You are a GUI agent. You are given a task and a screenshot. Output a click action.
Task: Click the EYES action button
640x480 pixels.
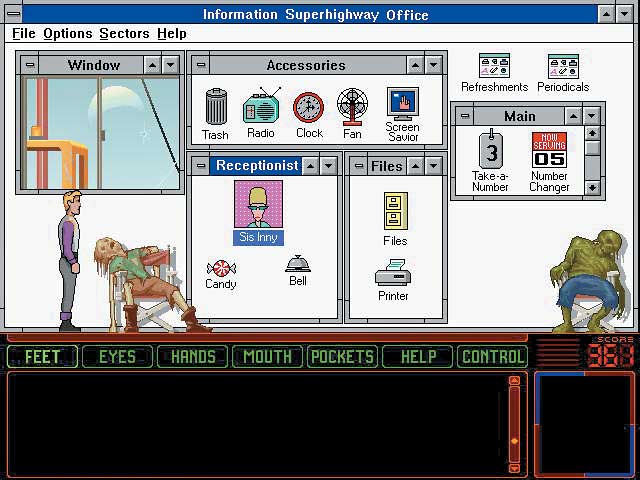(x=118, y=356)
